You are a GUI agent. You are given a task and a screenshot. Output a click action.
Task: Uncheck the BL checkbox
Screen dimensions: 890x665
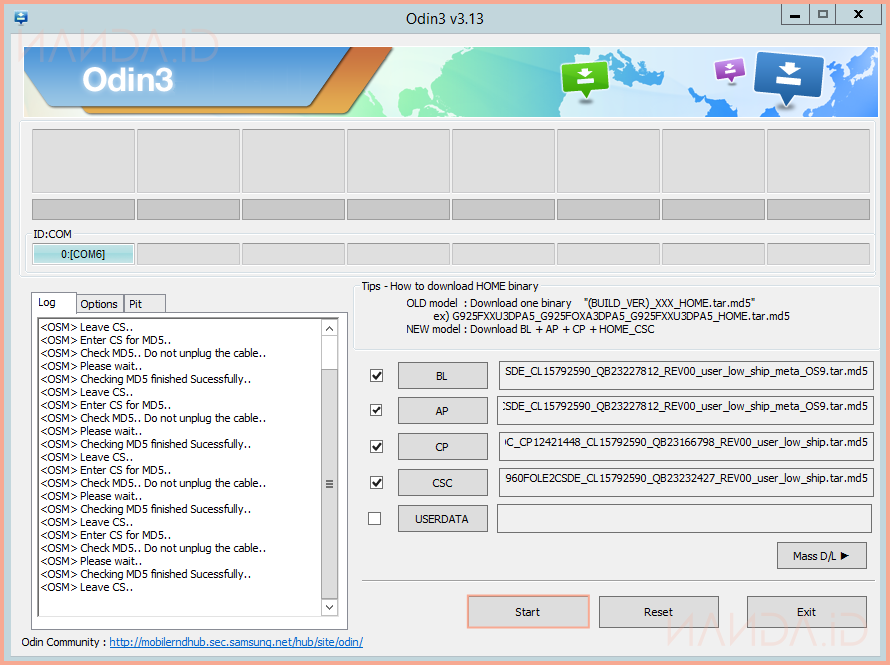click(377, 376)
